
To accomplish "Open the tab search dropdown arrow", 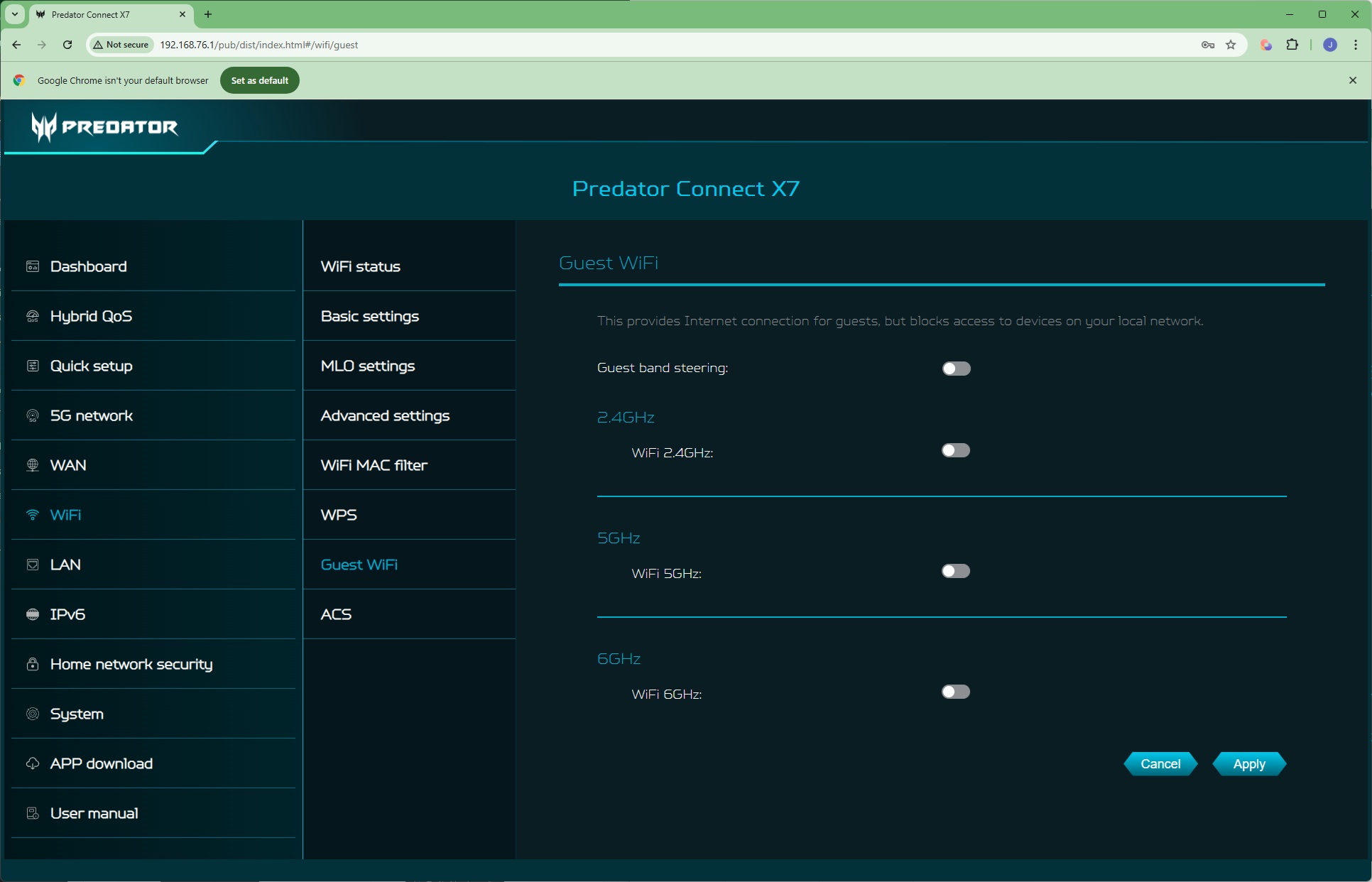I will coord(14,14).
